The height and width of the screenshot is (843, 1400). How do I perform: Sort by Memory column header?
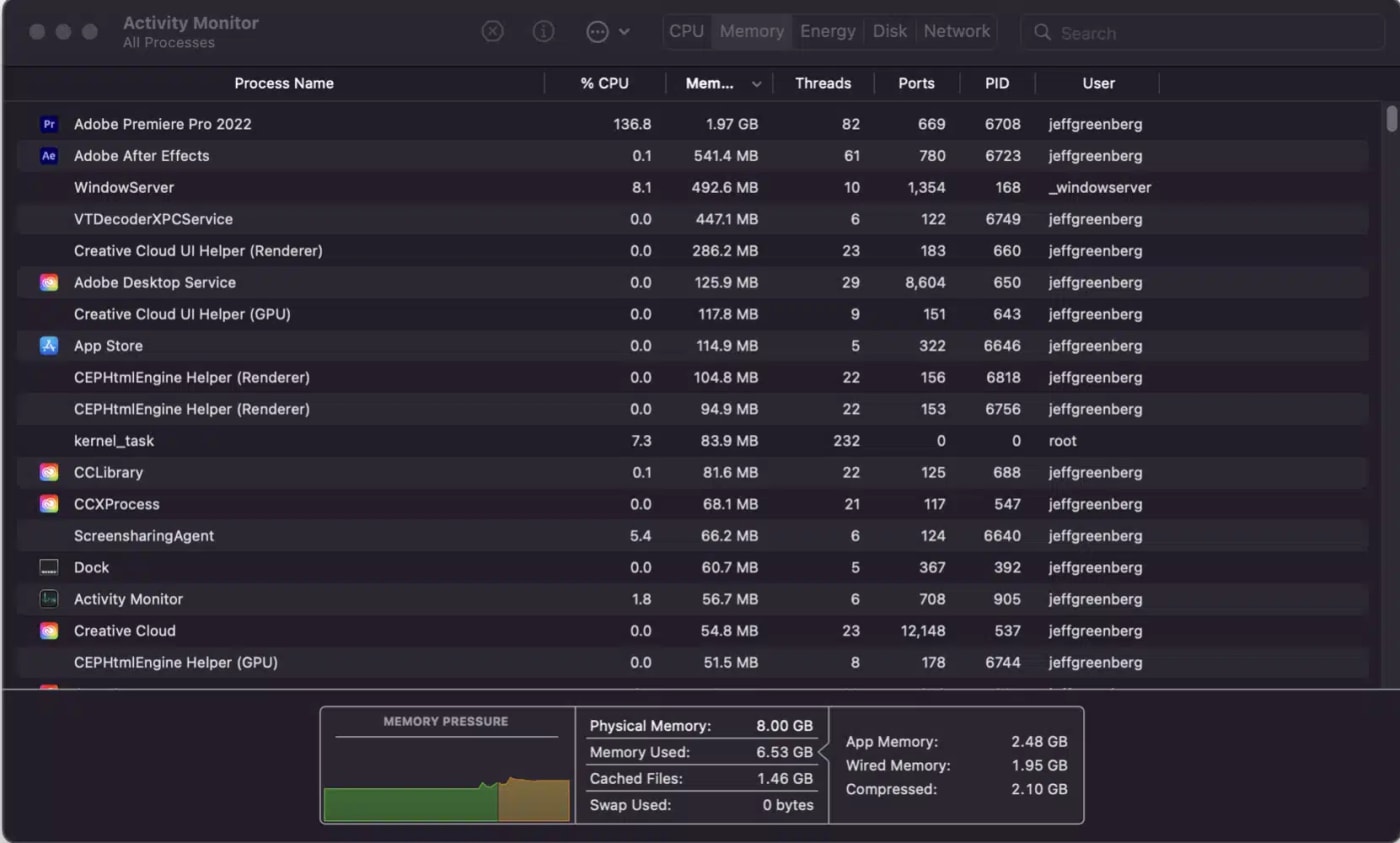click(x=710, y=83)
